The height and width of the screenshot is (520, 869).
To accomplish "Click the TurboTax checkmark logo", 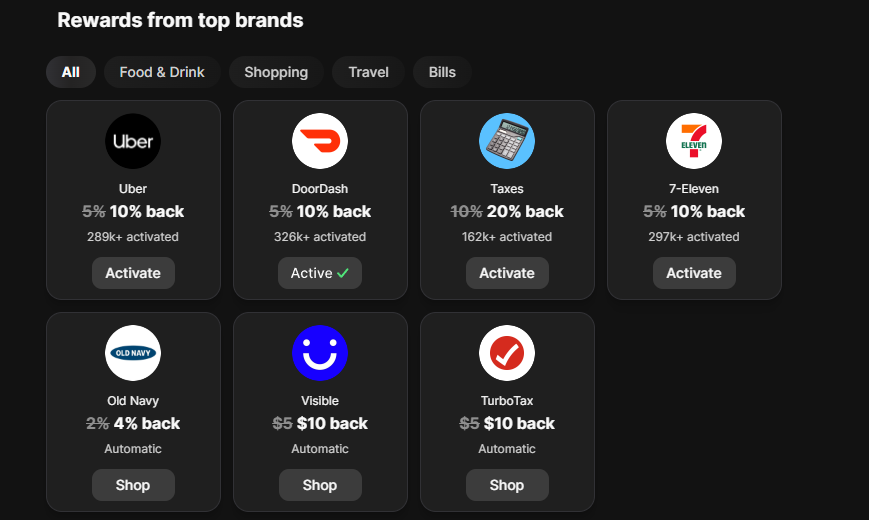I will pos(507,353).
